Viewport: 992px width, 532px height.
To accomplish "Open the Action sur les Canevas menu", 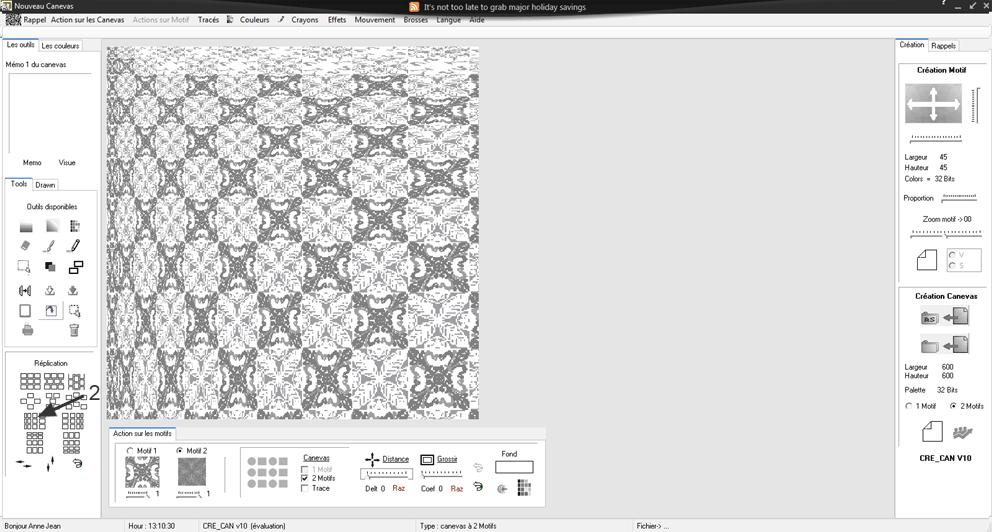I will (x=87, y=20).
